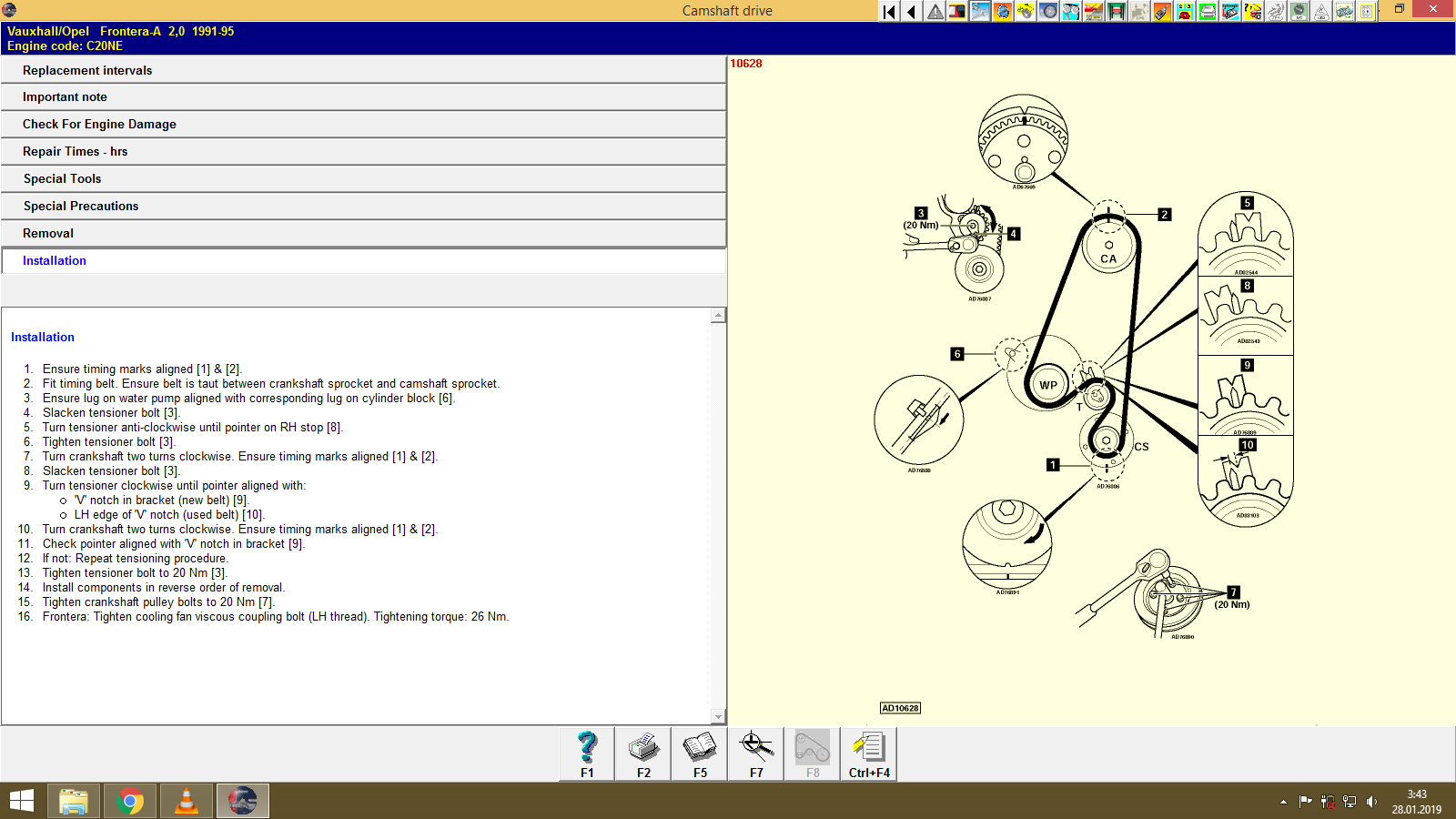
Task: View the Replacement intervals section
Action: pos(364,70)
